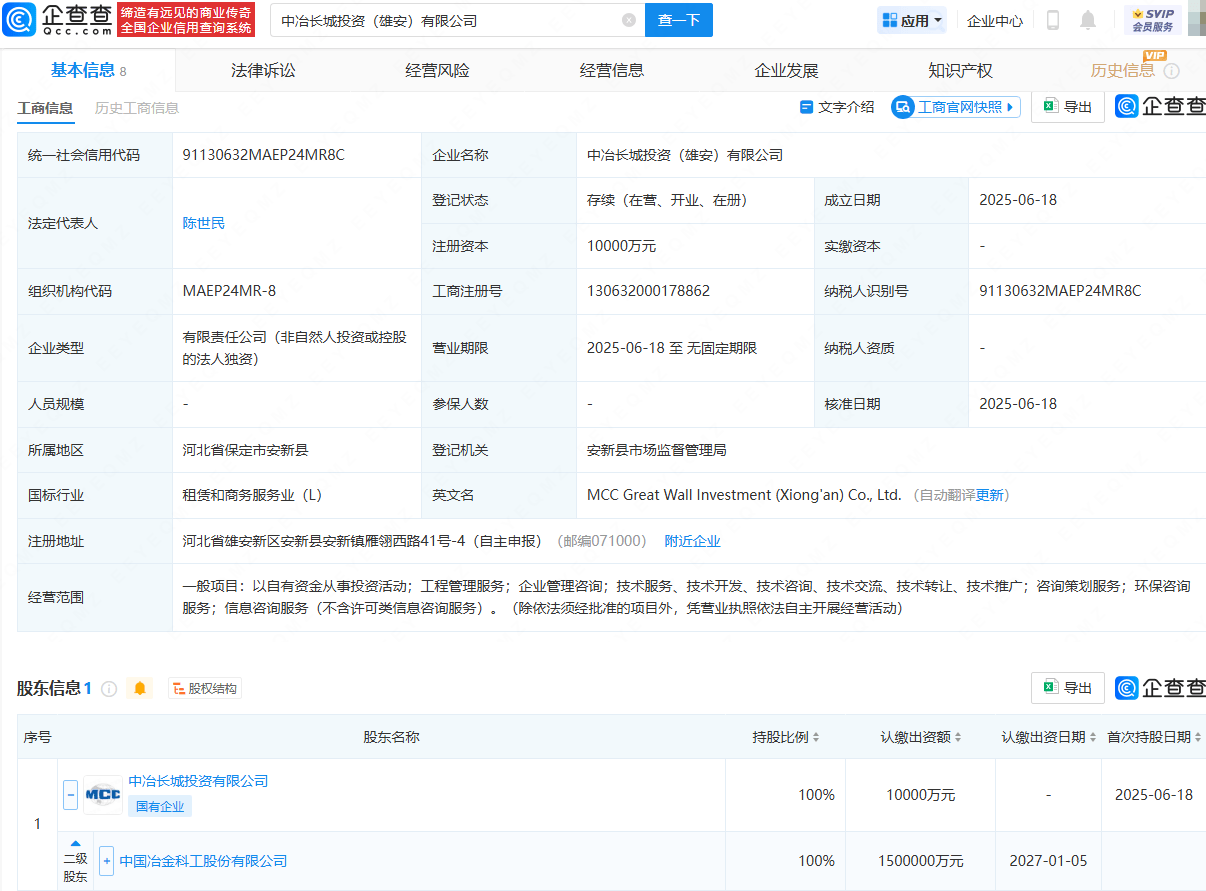Viewport: 1206px width, 891px height.
Task: Expand 中国冶金科工股份有限公司 entry
Action: [x=106, y=861]
